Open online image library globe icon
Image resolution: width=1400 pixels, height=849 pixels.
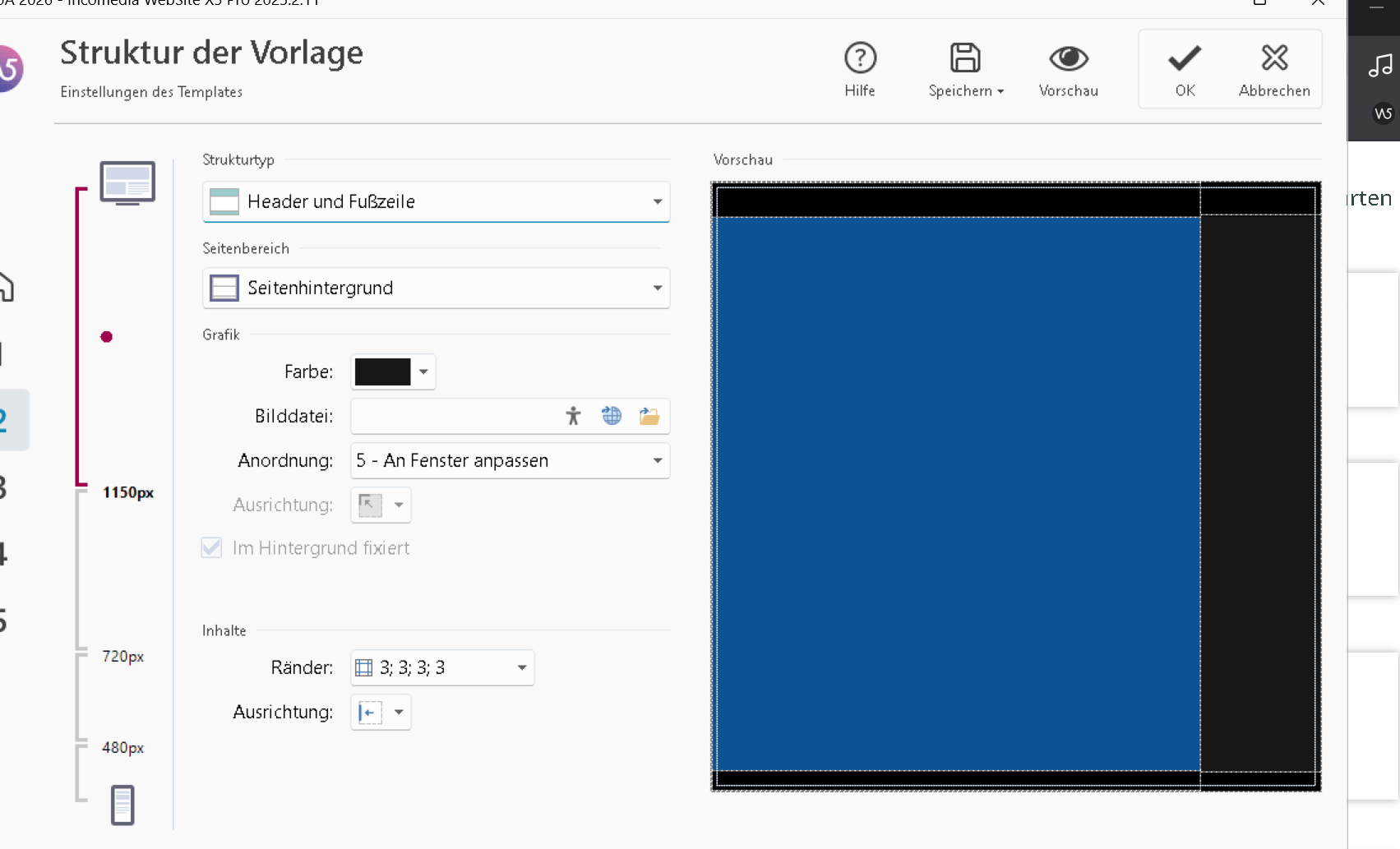[x=612, y=416]
